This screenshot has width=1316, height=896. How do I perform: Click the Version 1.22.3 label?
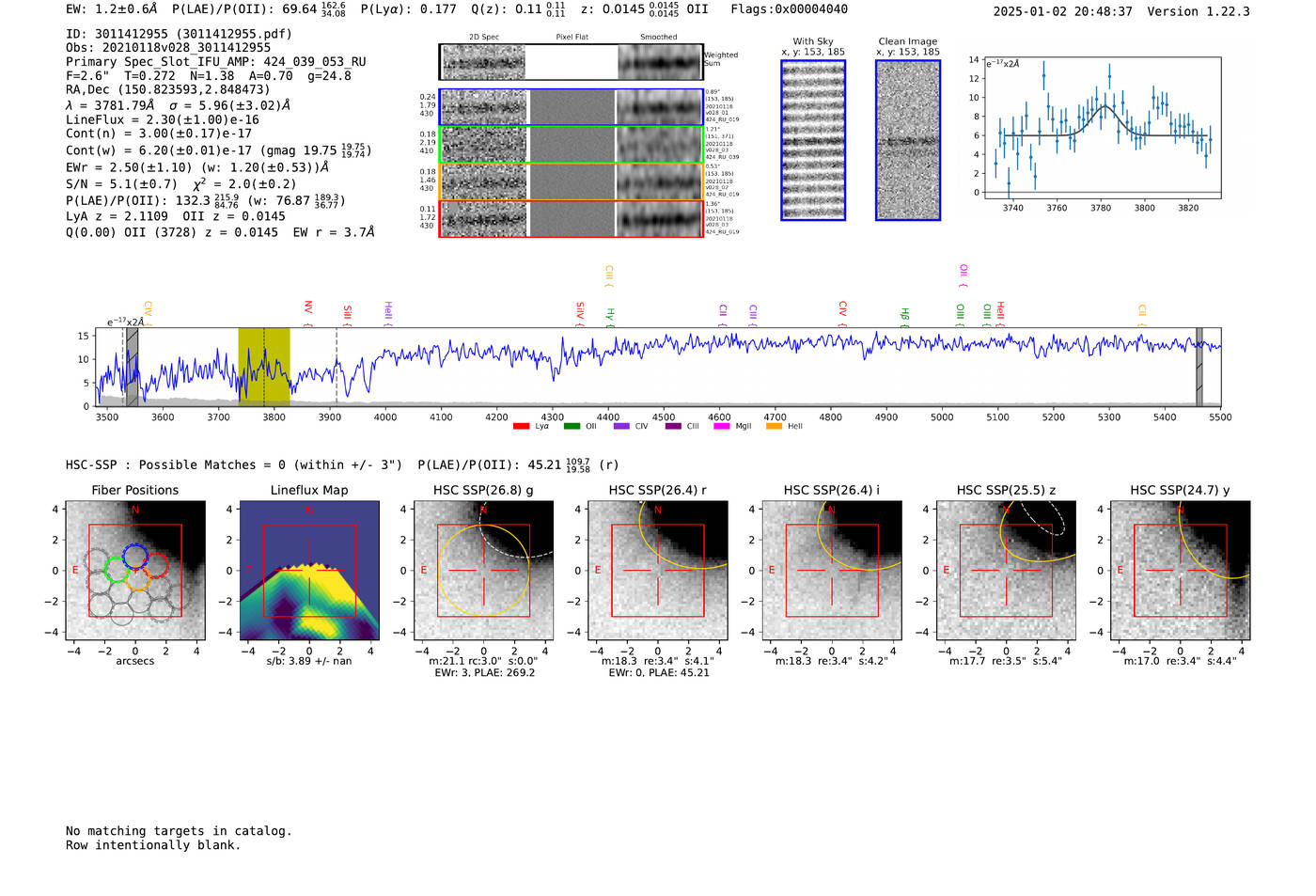[x=1198, y=12]
